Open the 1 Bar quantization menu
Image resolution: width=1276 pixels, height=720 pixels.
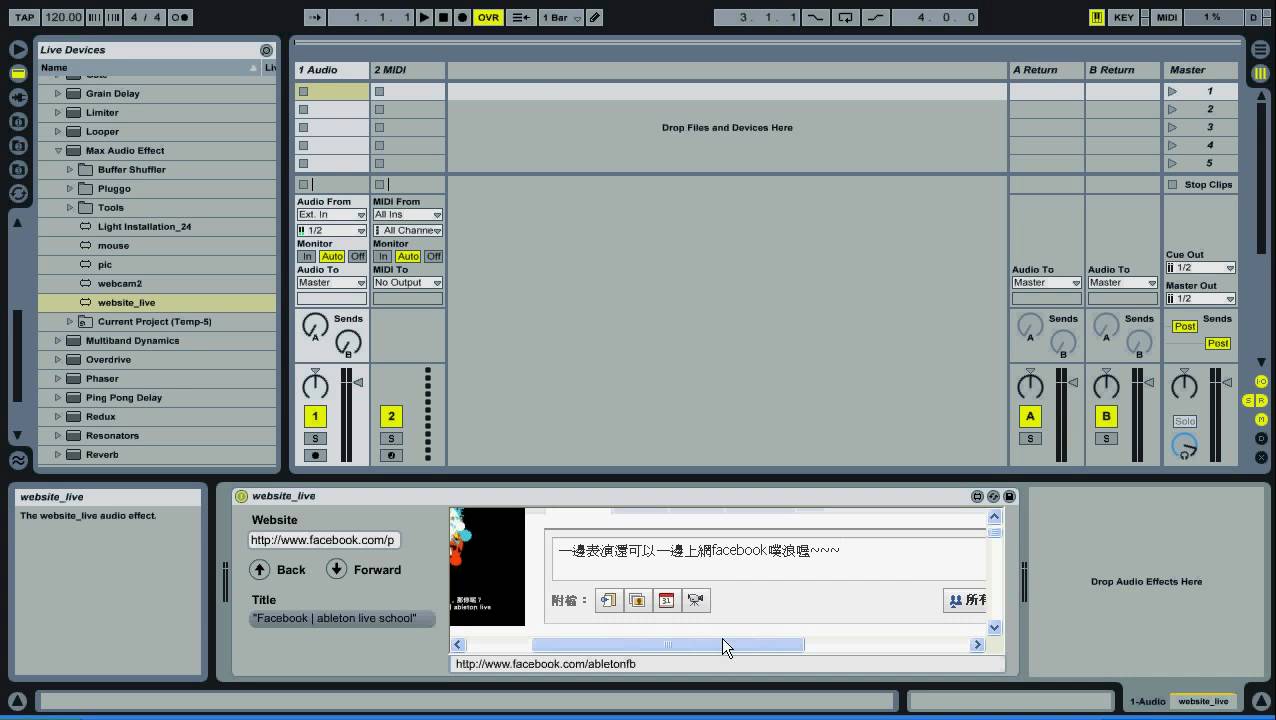coord(560,17)
